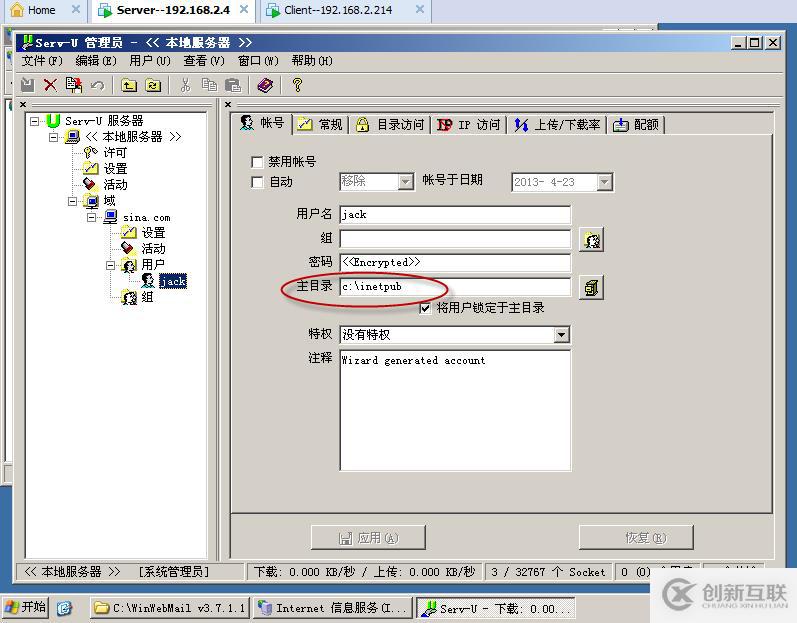Click the 应用(A) button
This screenshot has width=797, height=623.
[x=369, y=538]
